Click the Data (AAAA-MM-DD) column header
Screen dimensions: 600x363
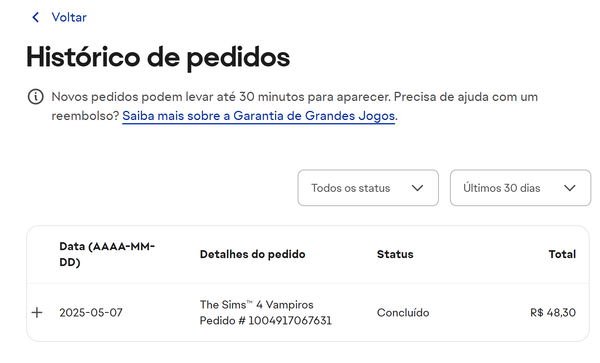click(107, 254)
